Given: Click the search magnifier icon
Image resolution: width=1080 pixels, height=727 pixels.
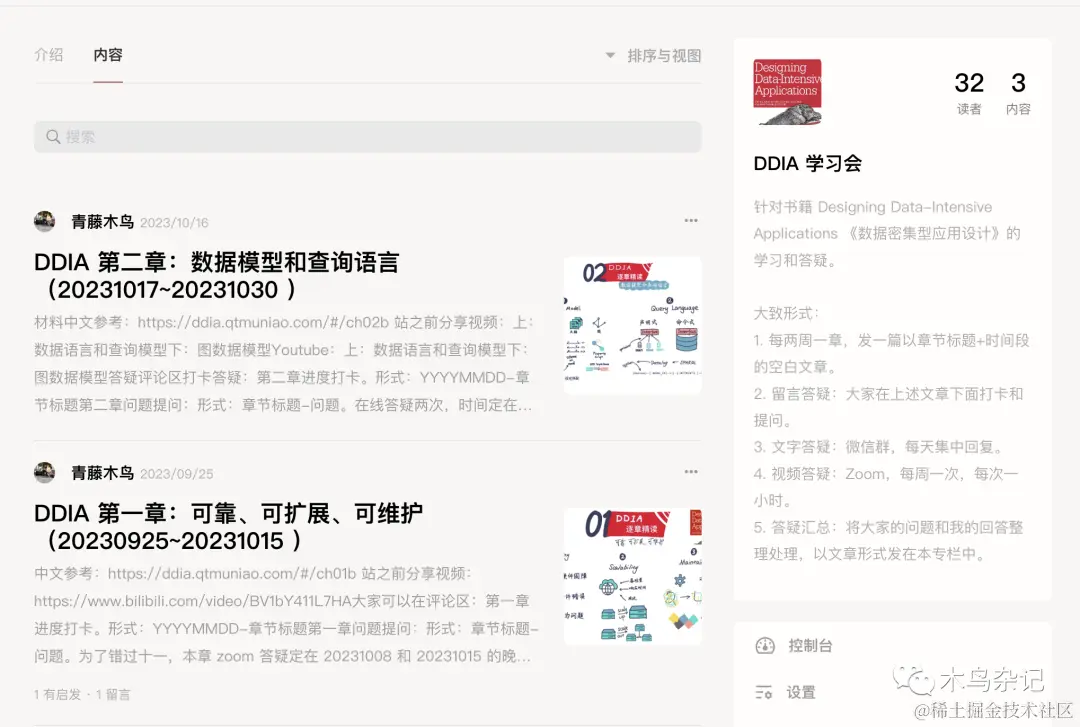Looking at the screenshot, I should coord(52,136).
